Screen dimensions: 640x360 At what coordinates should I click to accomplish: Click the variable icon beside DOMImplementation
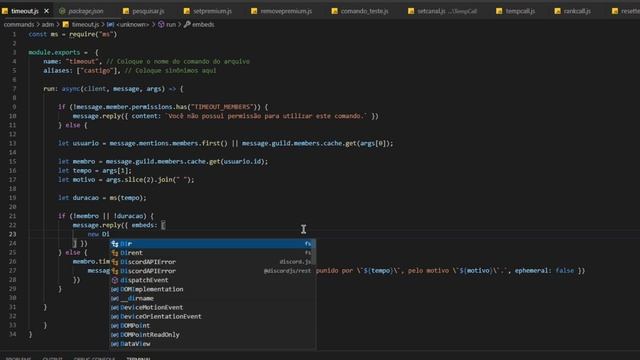(115, 289)
